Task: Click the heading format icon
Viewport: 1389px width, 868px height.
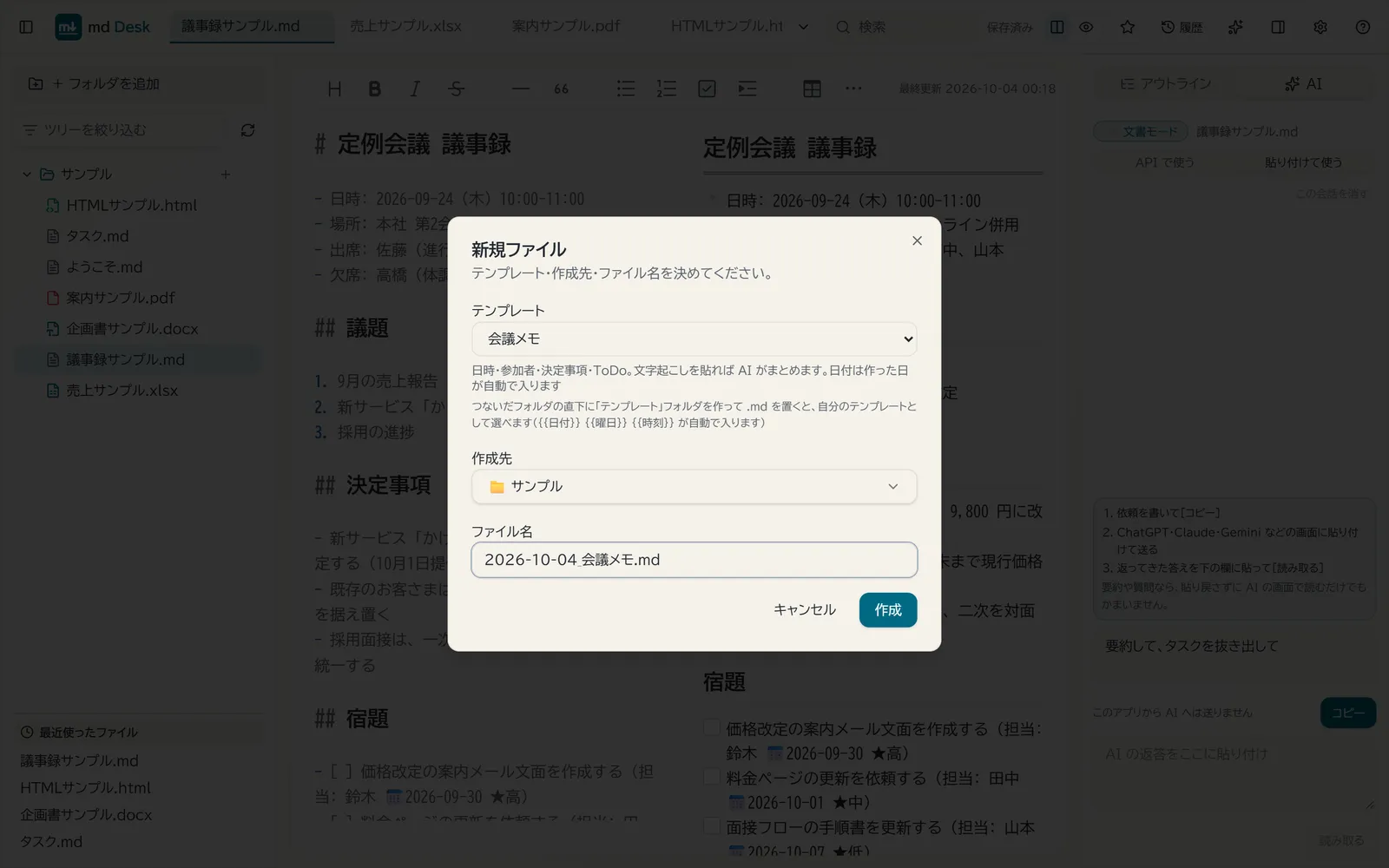Action: point(334,89)
